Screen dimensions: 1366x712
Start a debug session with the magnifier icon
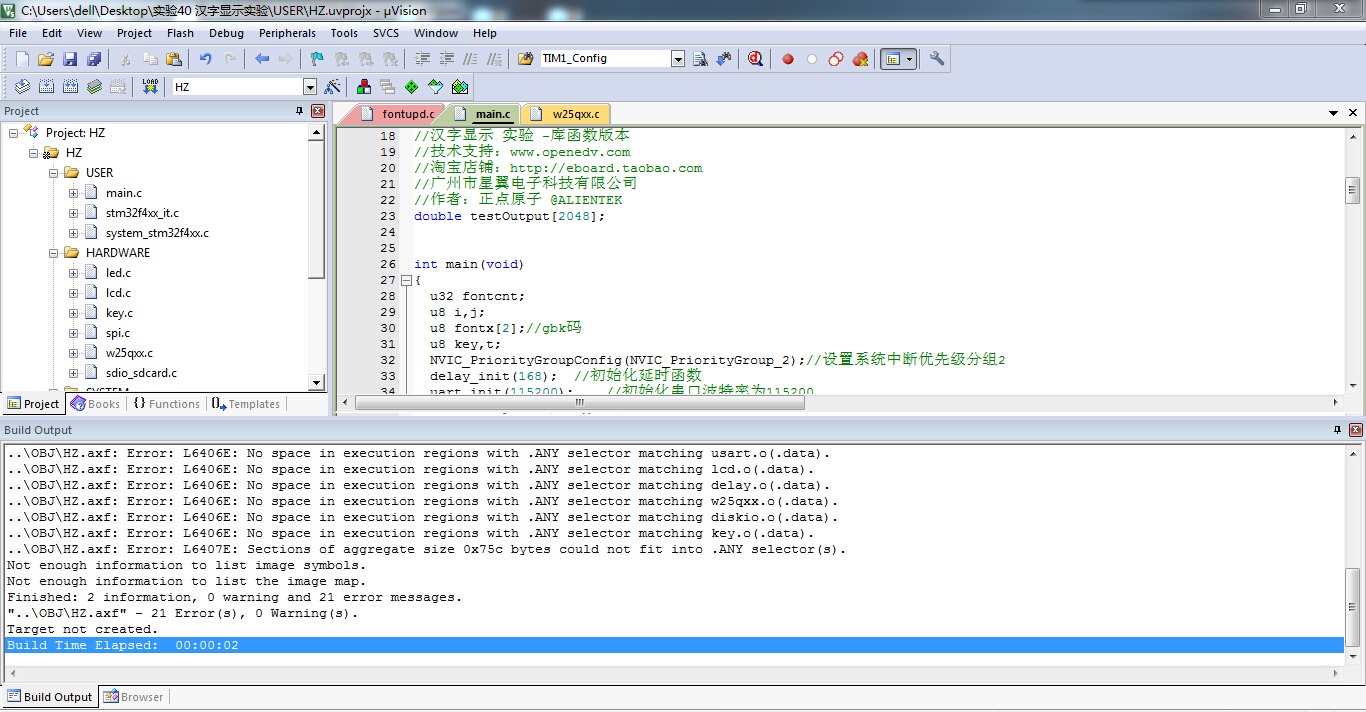(x=755, y=59)
